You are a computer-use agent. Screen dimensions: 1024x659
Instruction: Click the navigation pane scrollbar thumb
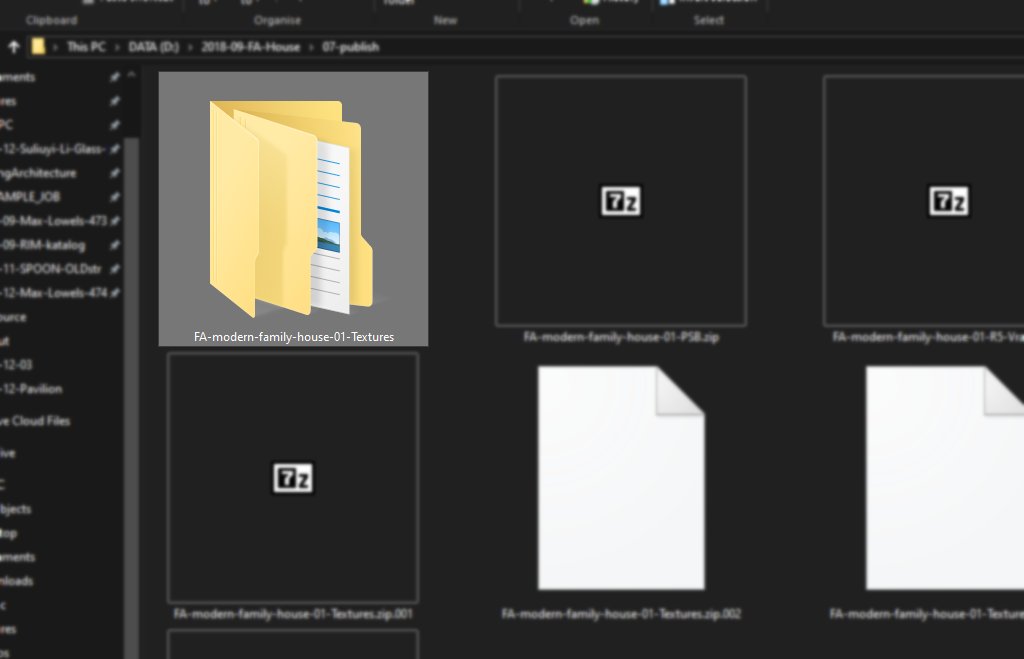point(131,398)
